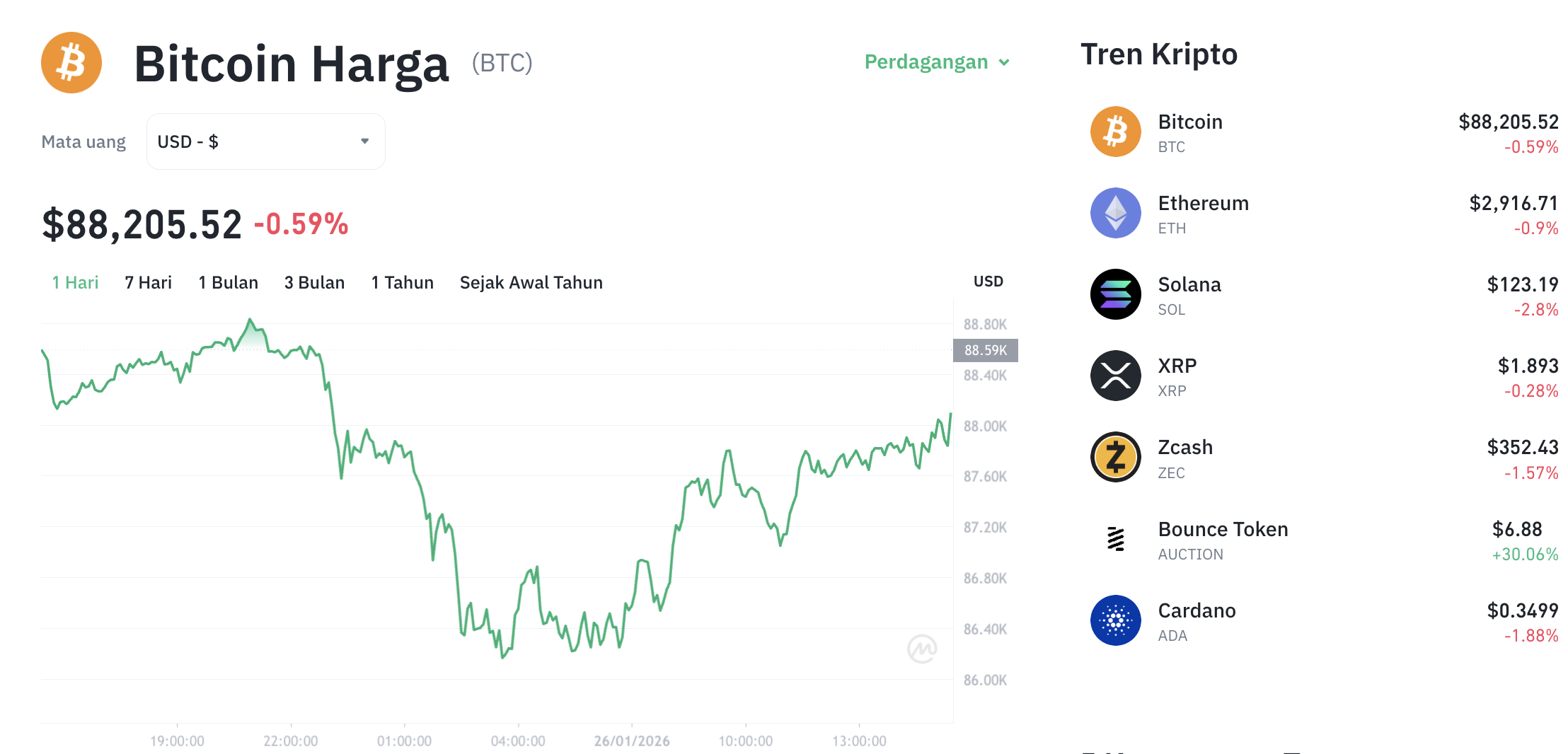Click the Bitcoin logo beside "Bitcoin Harga"
This screenshot has height=754, width=1568.
point(71,62)
